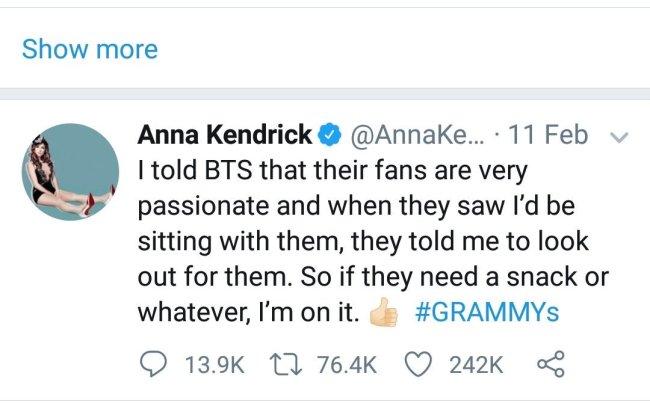Like the tweet with the heart
Screen dimensions: 650x403
pos(419,364)
